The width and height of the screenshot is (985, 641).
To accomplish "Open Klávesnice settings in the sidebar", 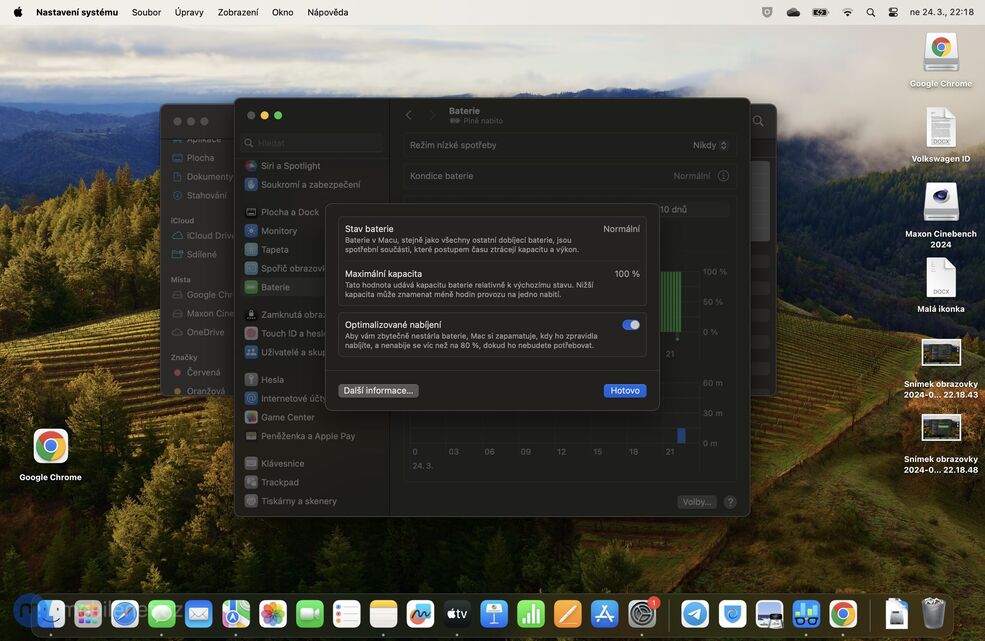I will (x=283, y=462).
